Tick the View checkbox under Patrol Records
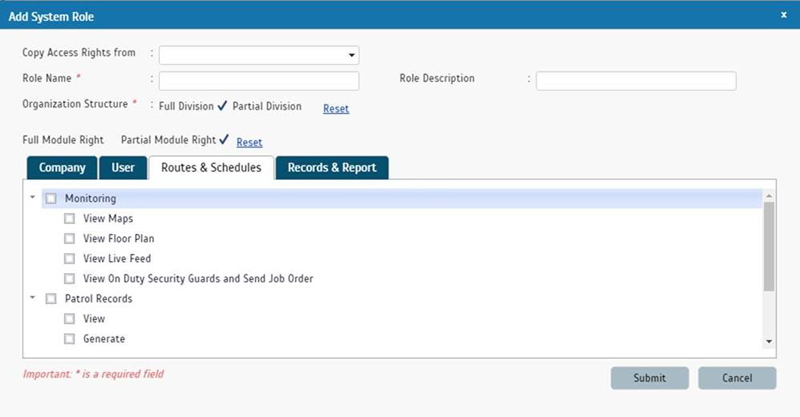 click(x=69, y=318)
